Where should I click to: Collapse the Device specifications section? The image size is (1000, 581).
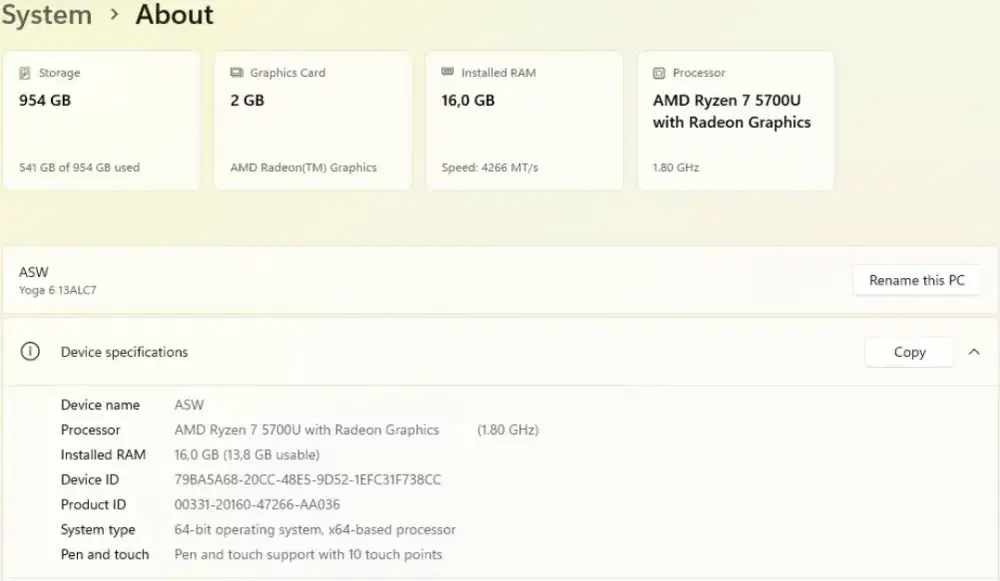975,352
